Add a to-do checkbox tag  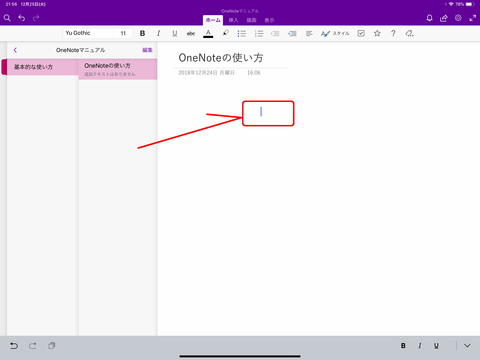click(x=361, y=33)
